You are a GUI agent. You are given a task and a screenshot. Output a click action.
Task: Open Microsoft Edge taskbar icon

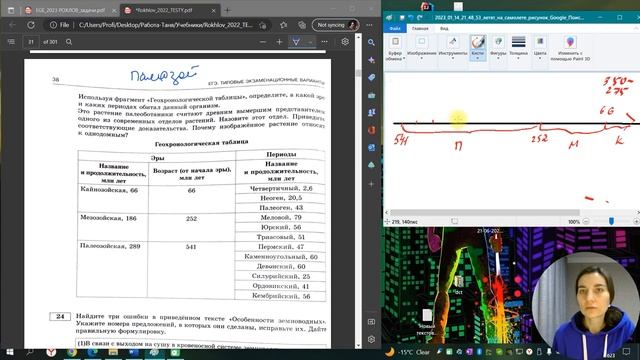click(x=93, y=352)
